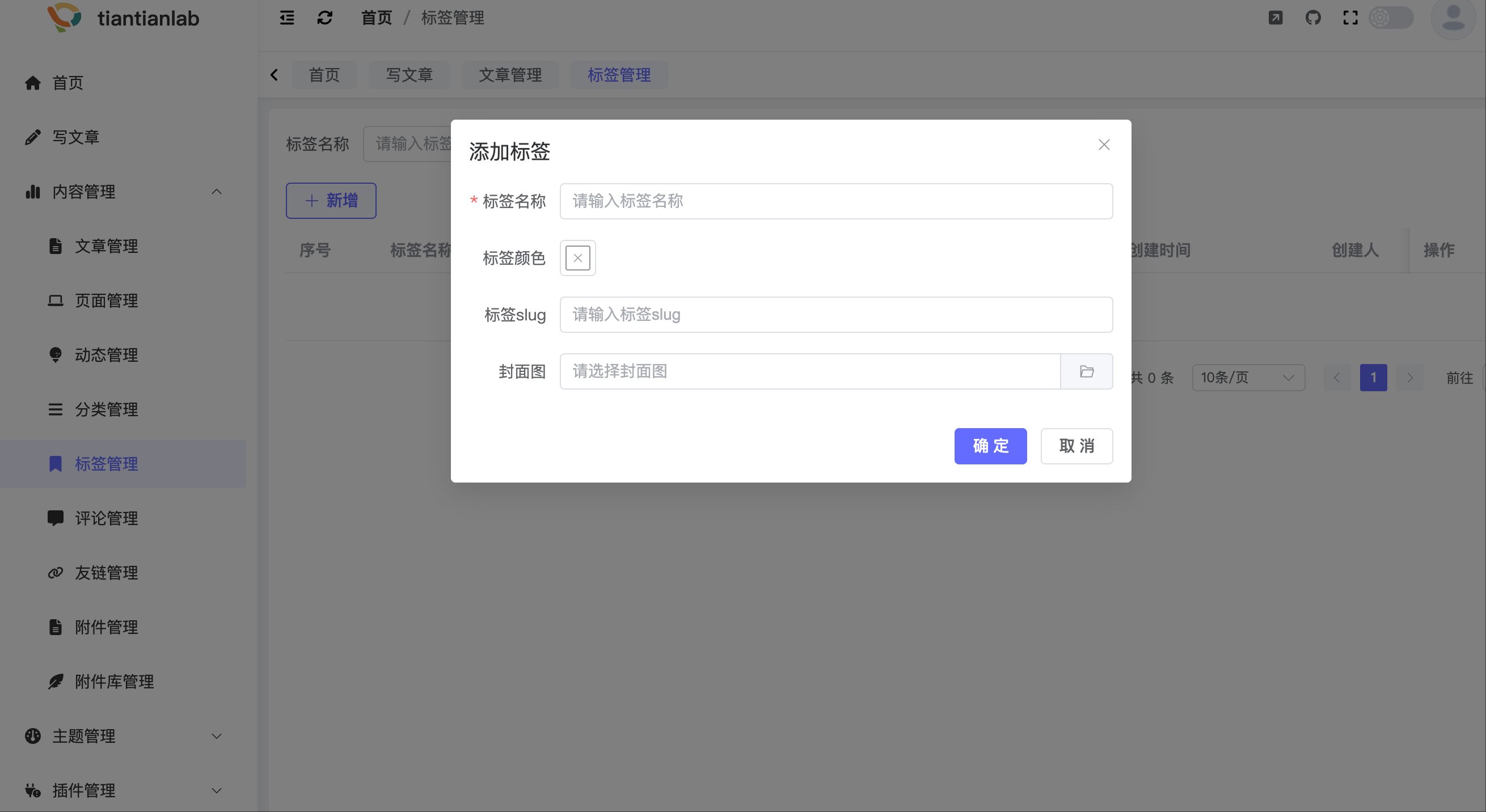Open 分类管理 in the sidebar
This screenshot has width=1486, height=812.
point(124,409)
